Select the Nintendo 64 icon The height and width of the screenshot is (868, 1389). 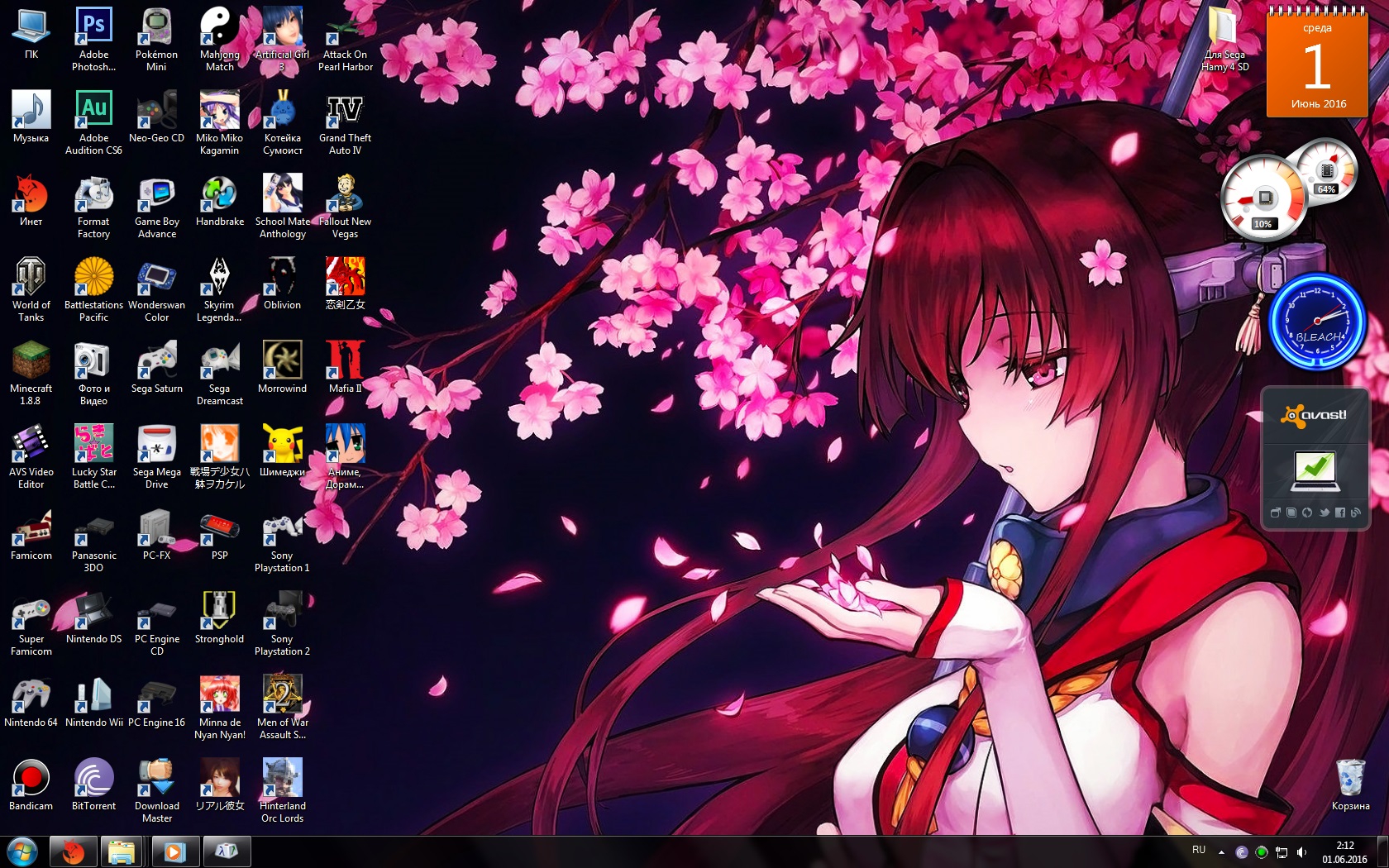tap(31, 701)
